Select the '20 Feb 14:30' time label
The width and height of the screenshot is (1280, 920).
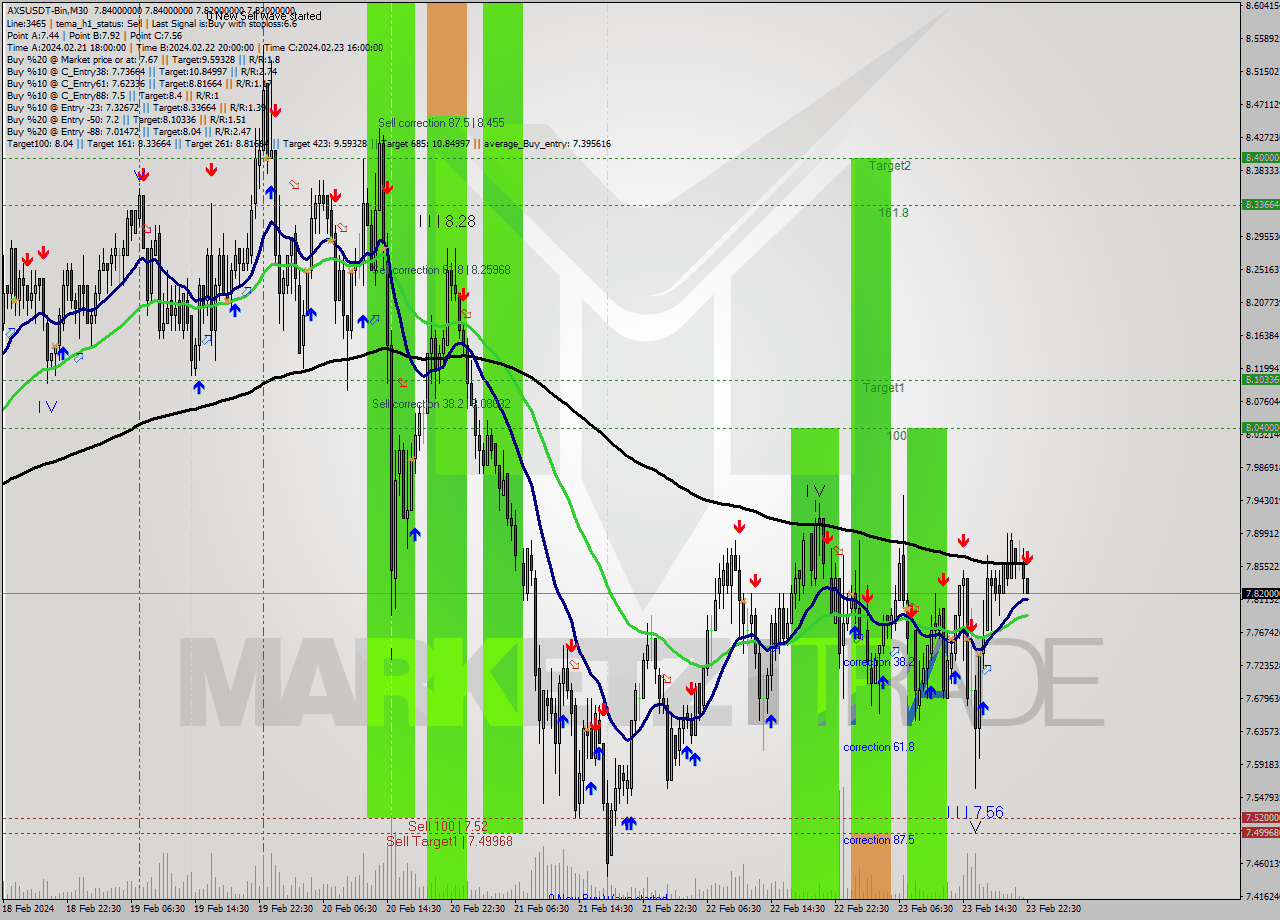(412, 909)
